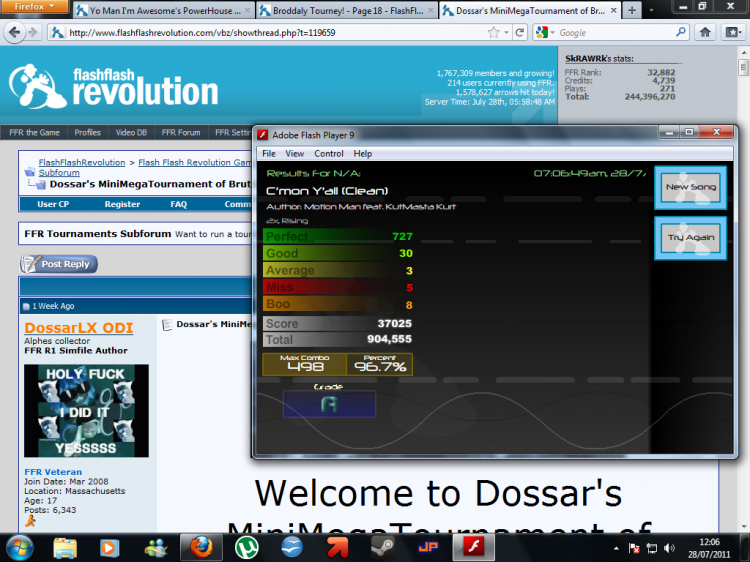Switch to the Broddaly Tourney tab

347,11
